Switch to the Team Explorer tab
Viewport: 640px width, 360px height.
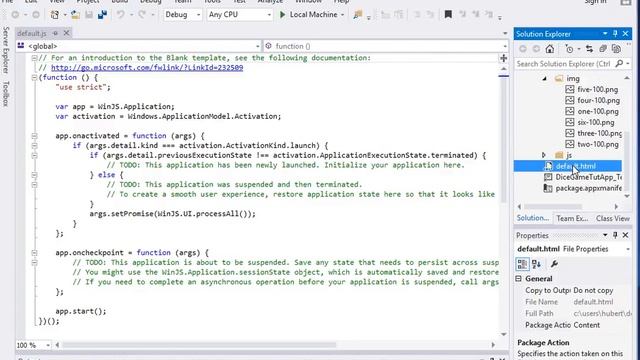pos(572,218)
